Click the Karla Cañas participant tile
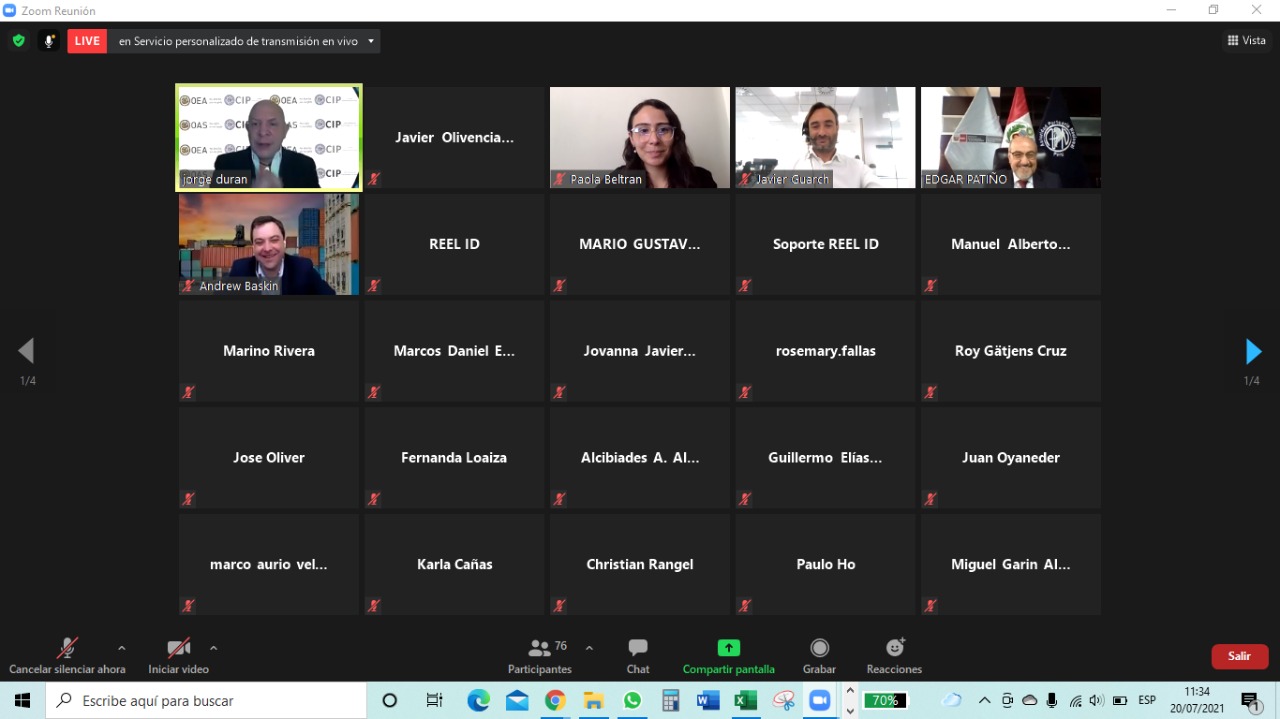Viewport: 1280px width, 719px height. click(x=454, y=564)
